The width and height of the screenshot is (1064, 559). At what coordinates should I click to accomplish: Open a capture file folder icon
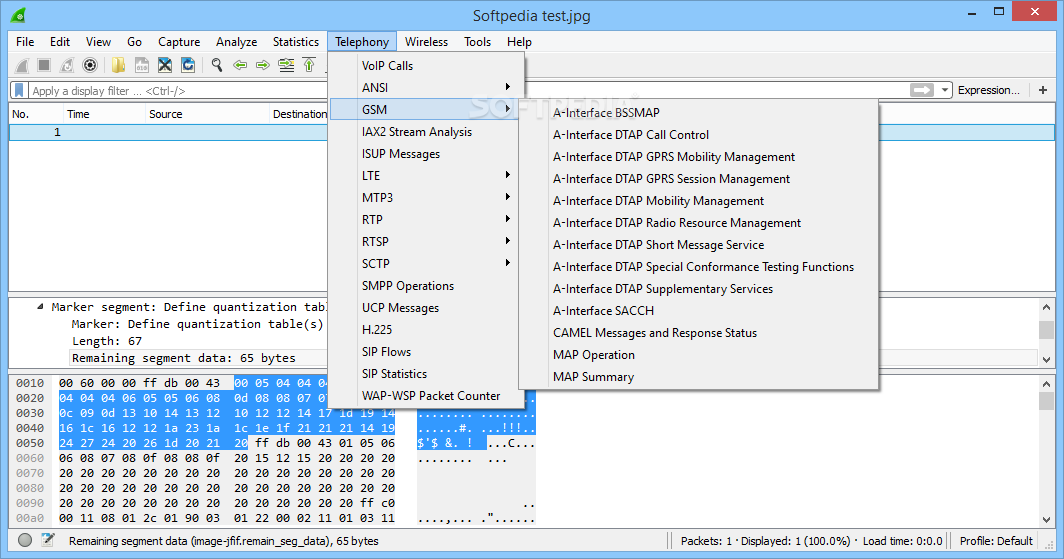118,65
